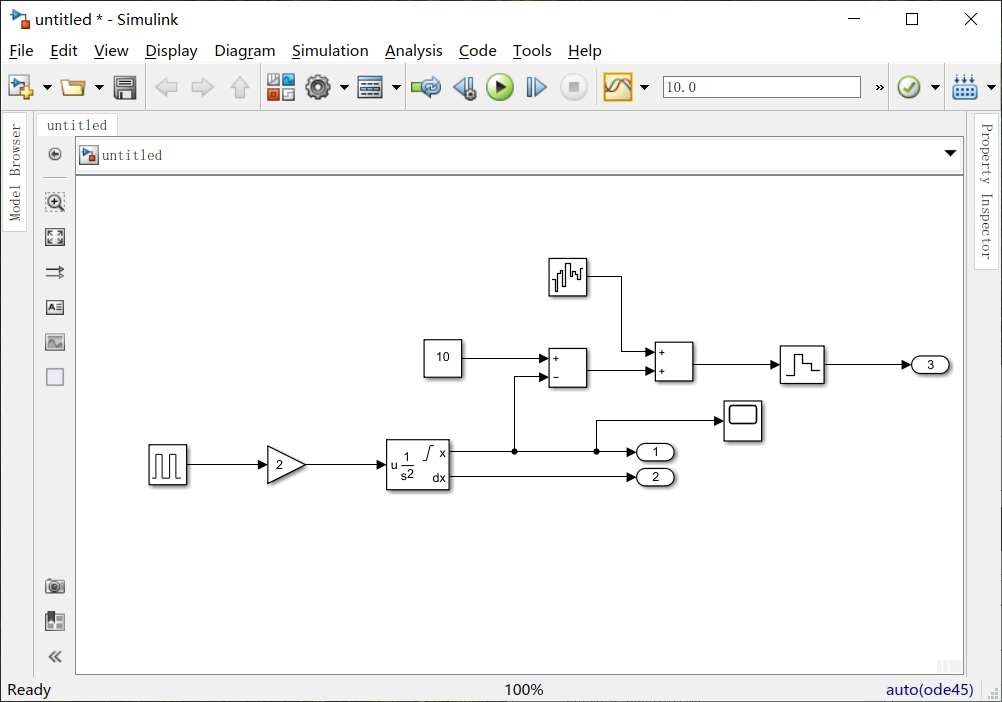Select the Zoom In tool in the palette

[x=55, y=202]
